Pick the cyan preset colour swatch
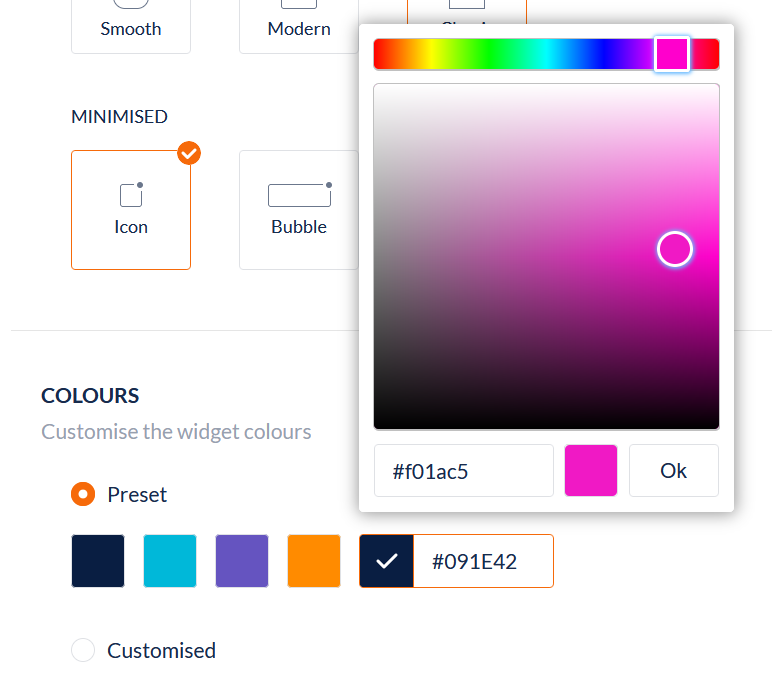Viewport: 772px width, 694px height. pyautogui.click(x=170, y=561)
